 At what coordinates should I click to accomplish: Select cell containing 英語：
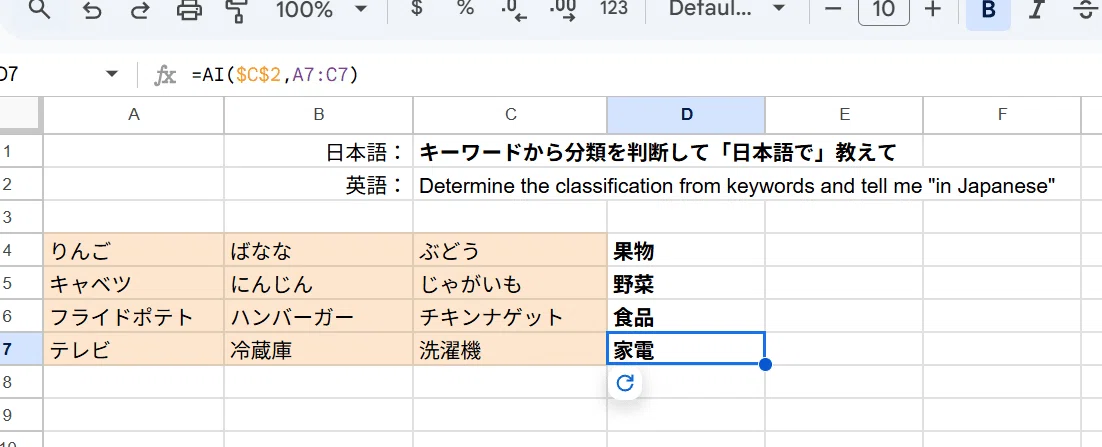pyautogui.click(x=318, y=184)
